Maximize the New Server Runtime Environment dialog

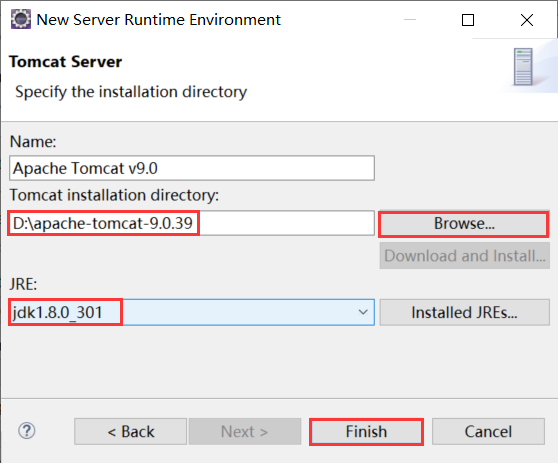(x=468, y=20)
